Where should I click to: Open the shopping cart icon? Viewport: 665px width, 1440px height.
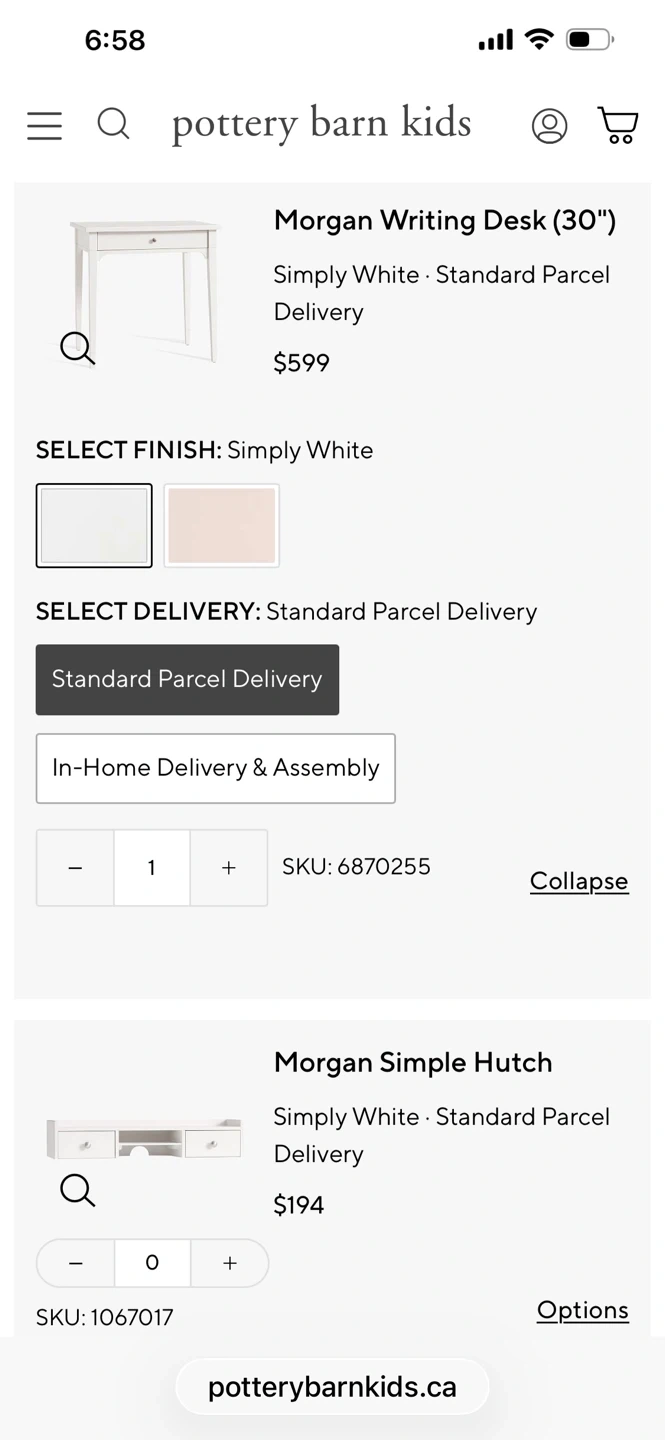(618, 125)
